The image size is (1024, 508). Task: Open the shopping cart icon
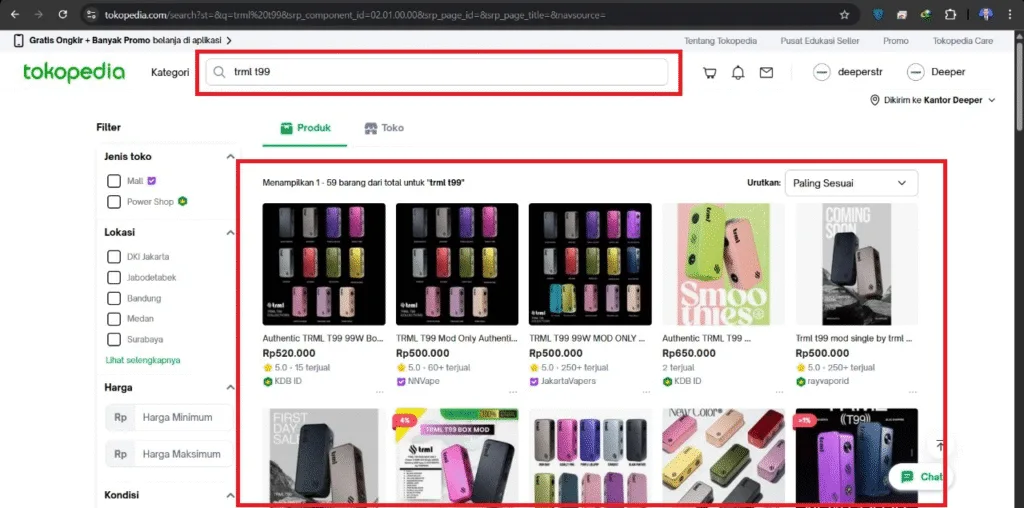click(709, 72)
